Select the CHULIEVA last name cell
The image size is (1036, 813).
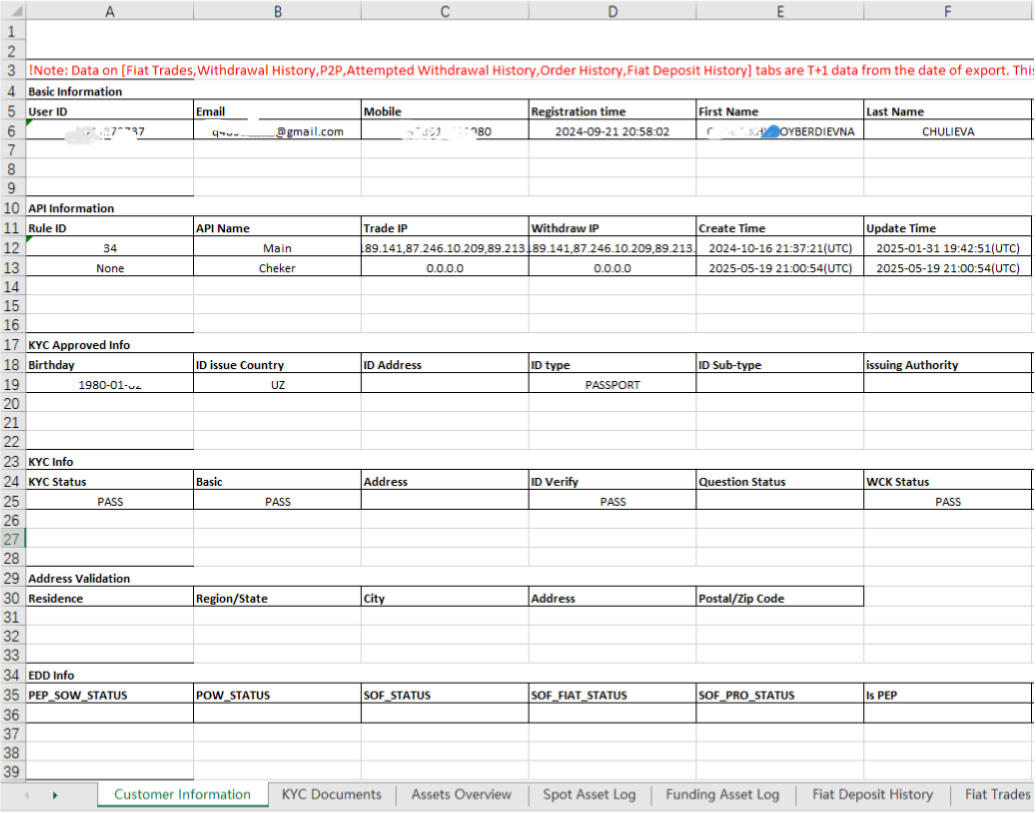946,131
